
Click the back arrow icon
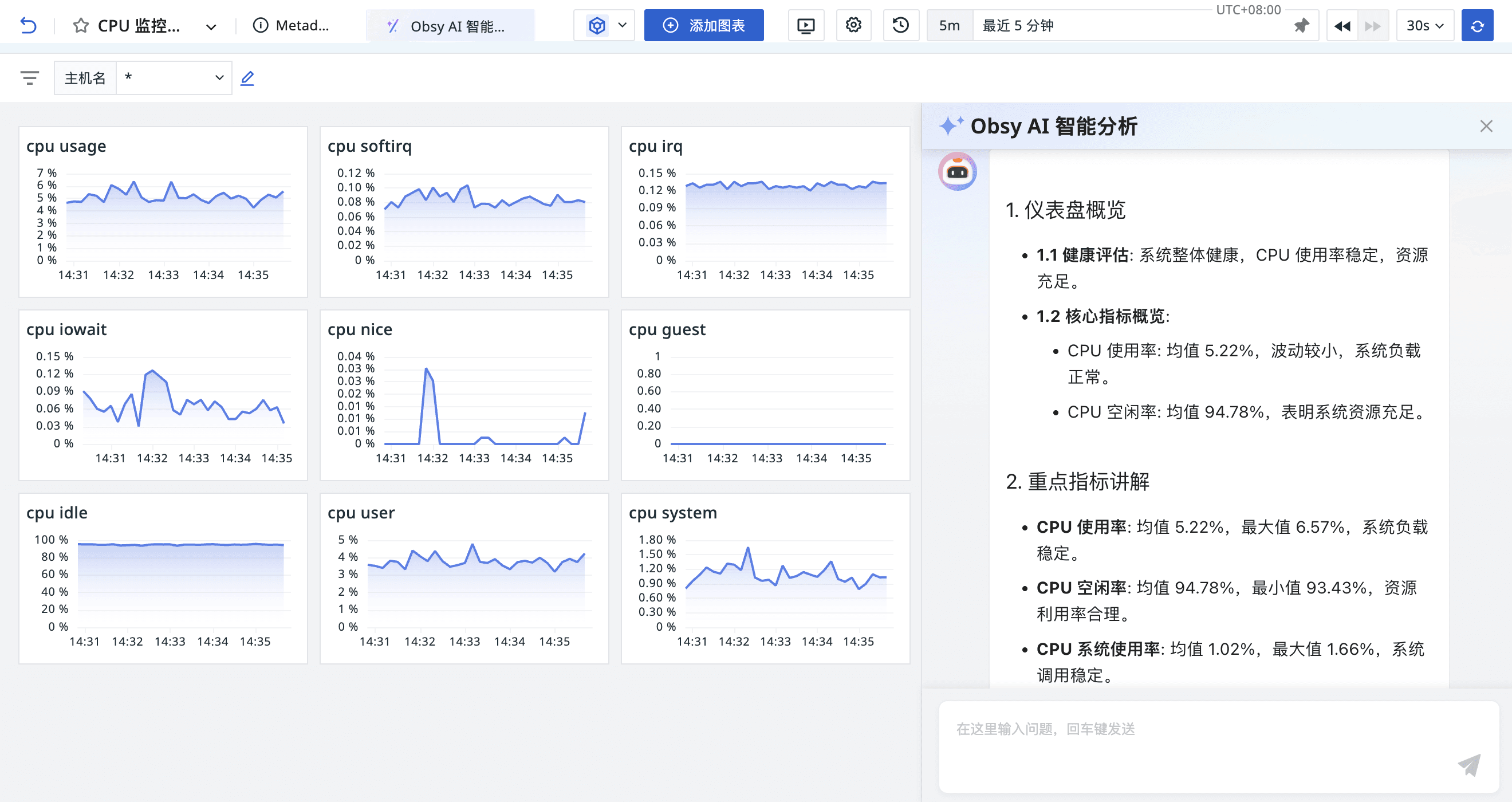[x=28, y=25]
